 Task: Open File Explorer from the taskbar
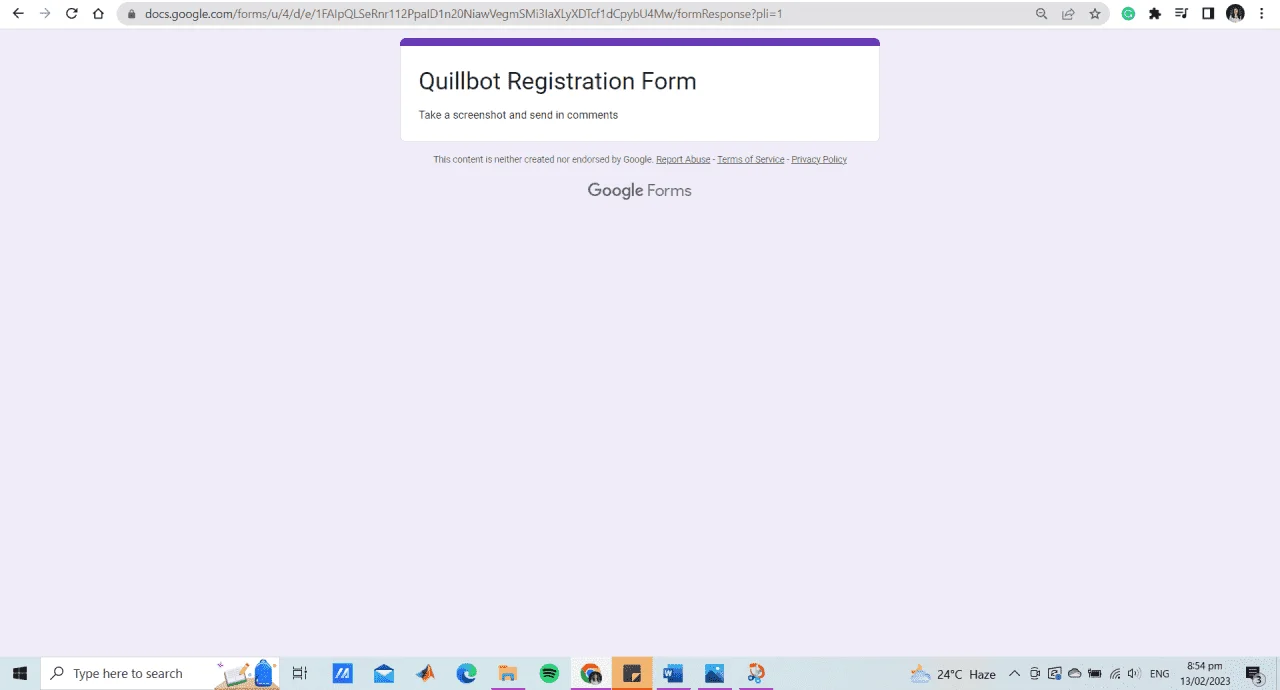click(x=508, y=673)
